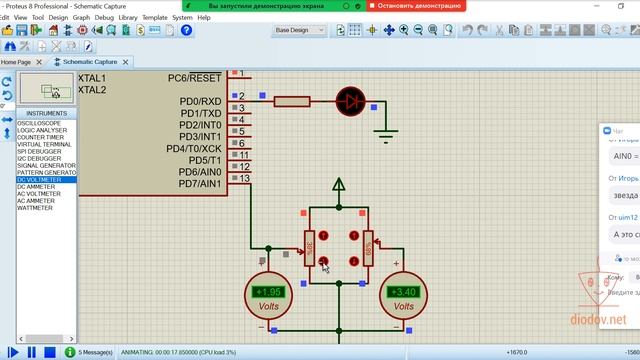Click the Play simulation button
This screenshot has height=360, width=640.
(x=13, y=352)
